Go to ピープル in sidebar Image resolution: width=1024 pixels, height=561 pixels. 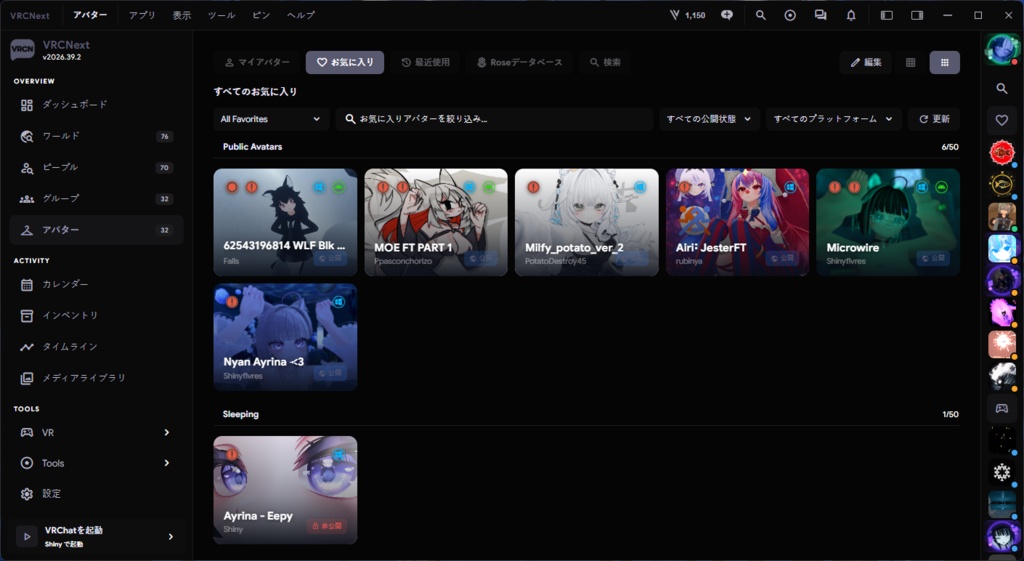pyautogui.click(x=97, y=167)
